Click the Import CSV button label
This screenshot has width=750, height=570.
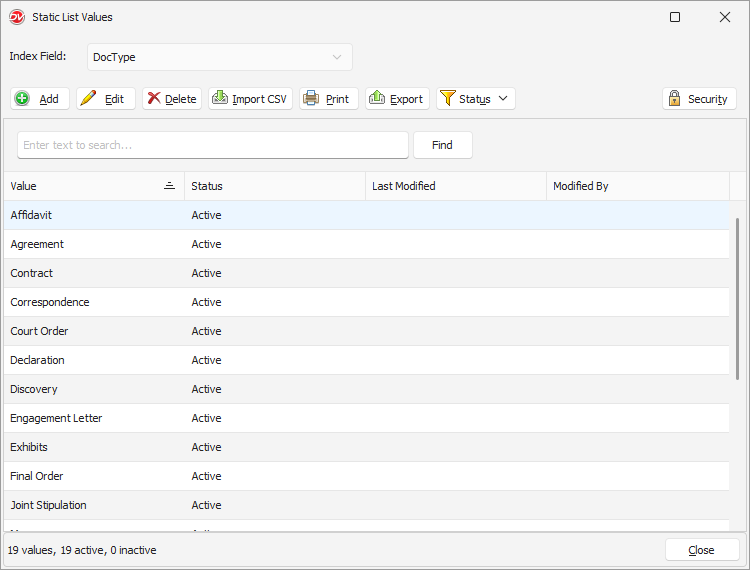(259, 99)
